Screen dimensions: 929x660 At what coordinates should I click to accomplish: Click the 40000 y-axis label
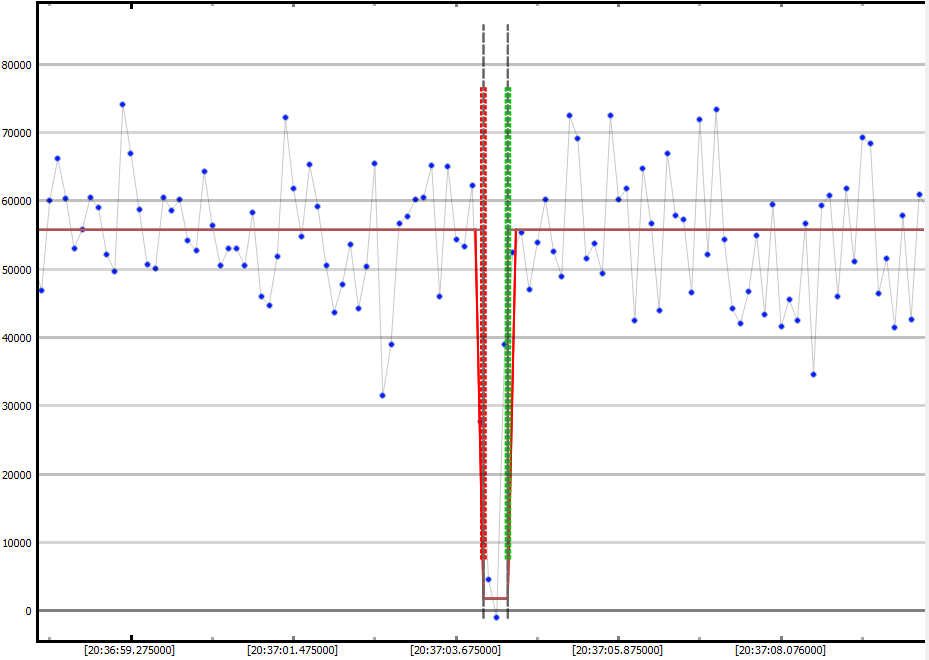[x=17, y=338]
